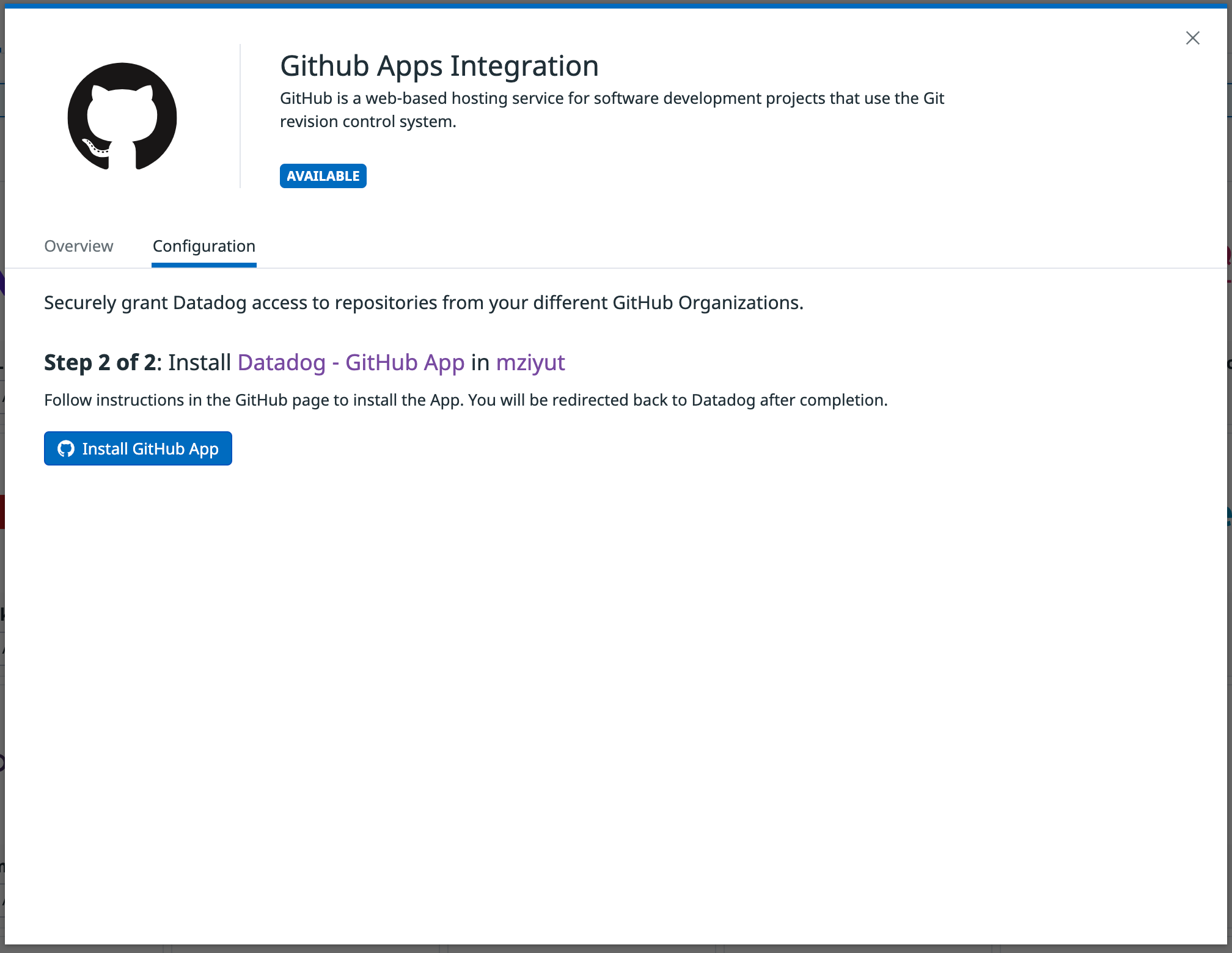This screenshot has height=953, width=1232.
Task: Click the Github Apps Integration title
Action: click(439, 66)
